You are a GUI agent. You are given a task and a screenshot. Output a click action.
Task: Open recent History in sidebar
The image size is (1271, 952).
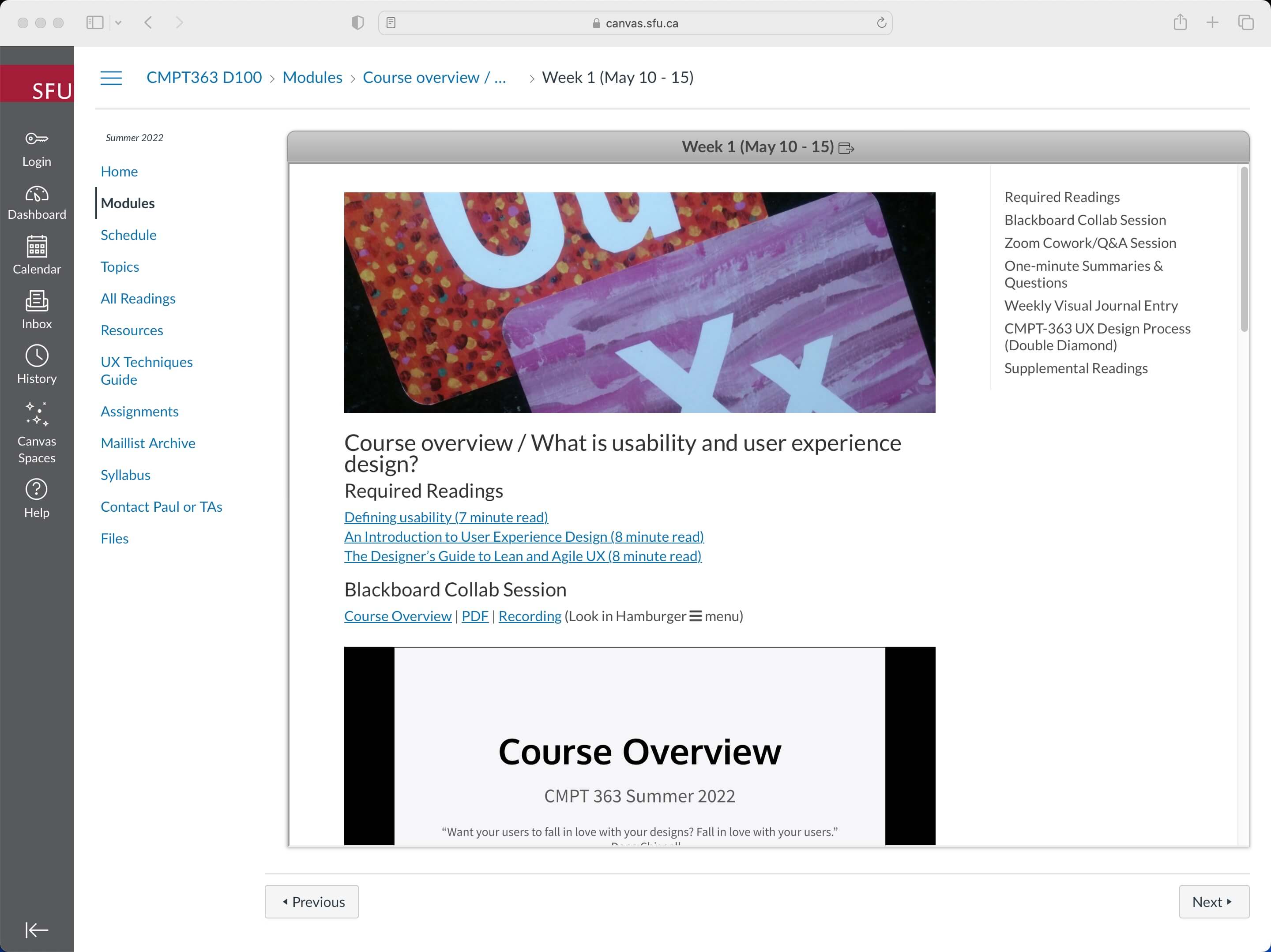click(x=37, y=356)
